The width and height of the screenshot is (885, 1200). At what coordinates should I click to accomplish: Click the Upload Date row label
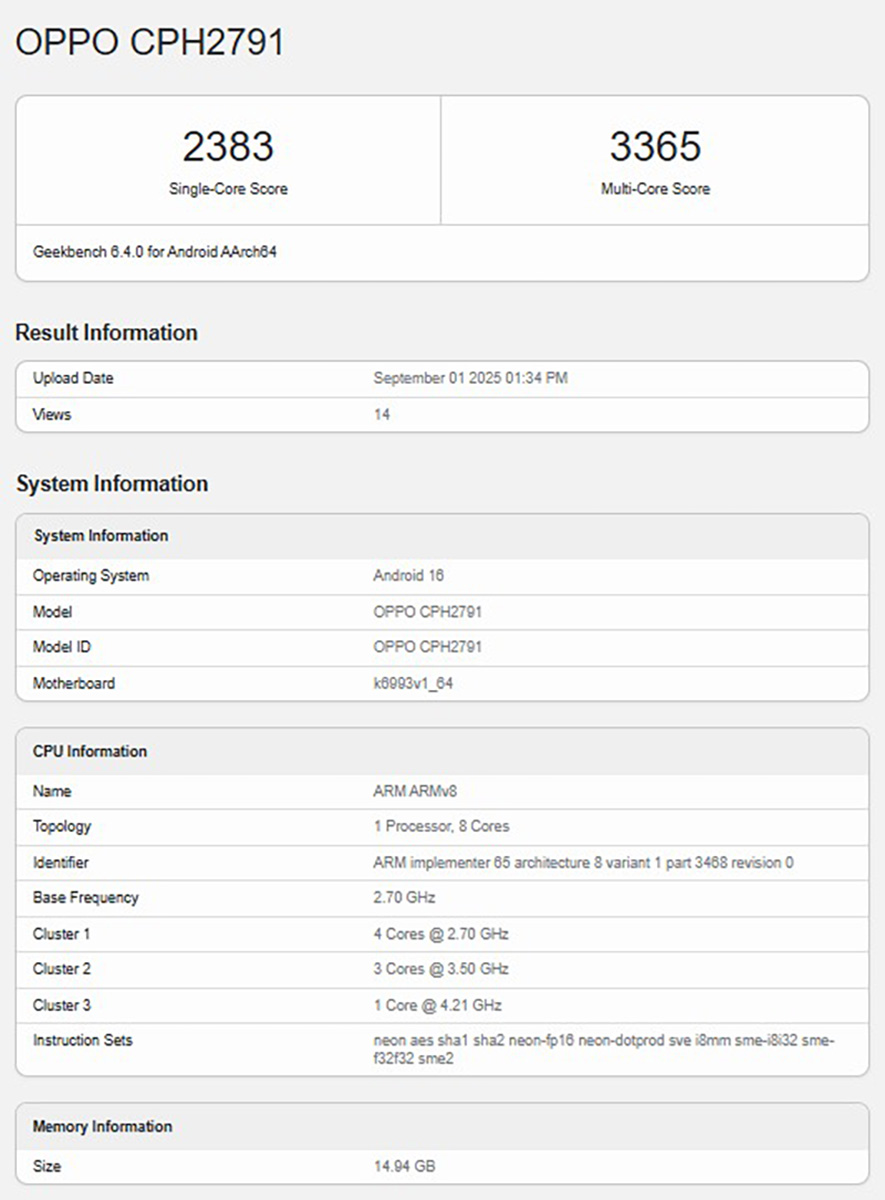[73, 378]
